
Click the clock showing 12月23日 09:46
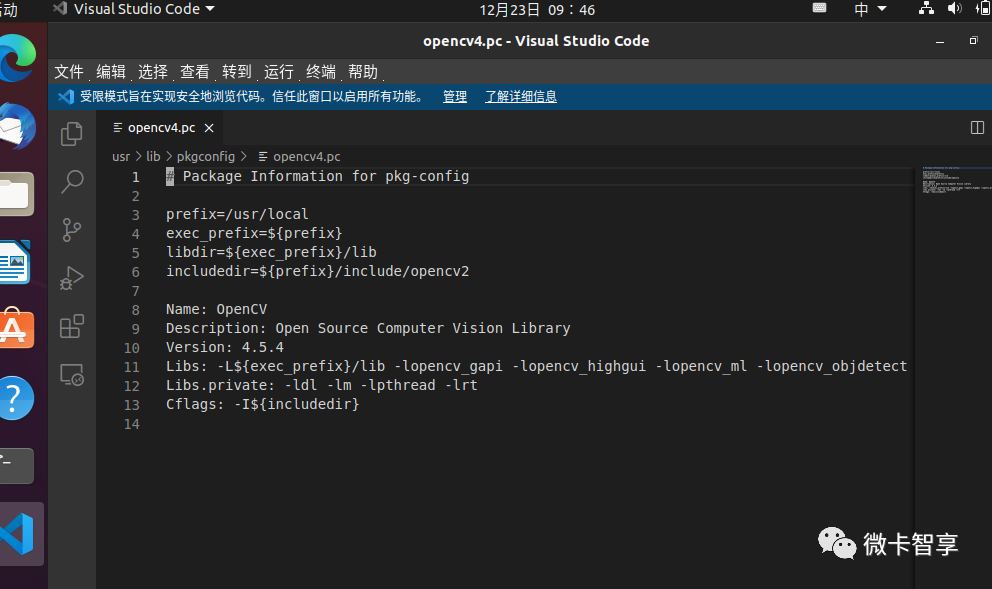pyautogui.click(x=536, y=9)
